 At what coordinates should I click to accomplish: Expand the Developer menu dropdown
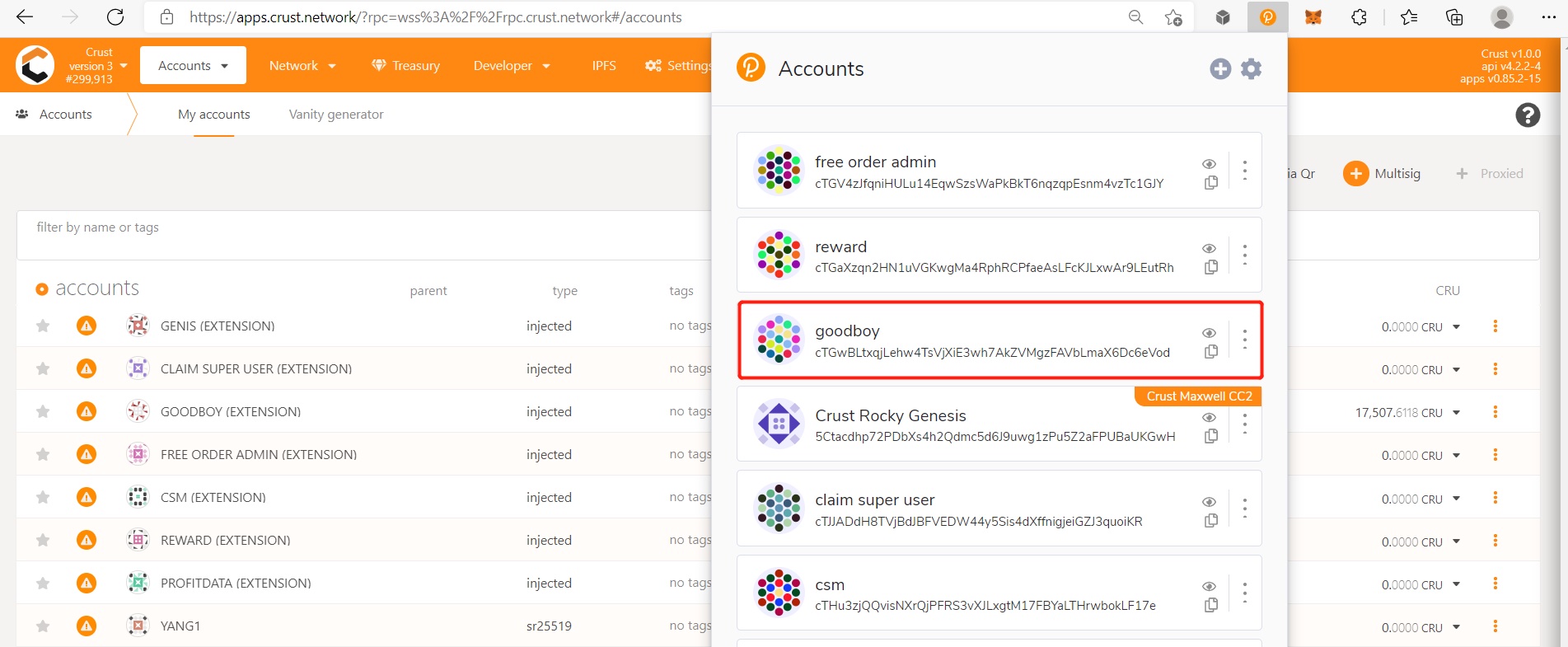point(512,66)
